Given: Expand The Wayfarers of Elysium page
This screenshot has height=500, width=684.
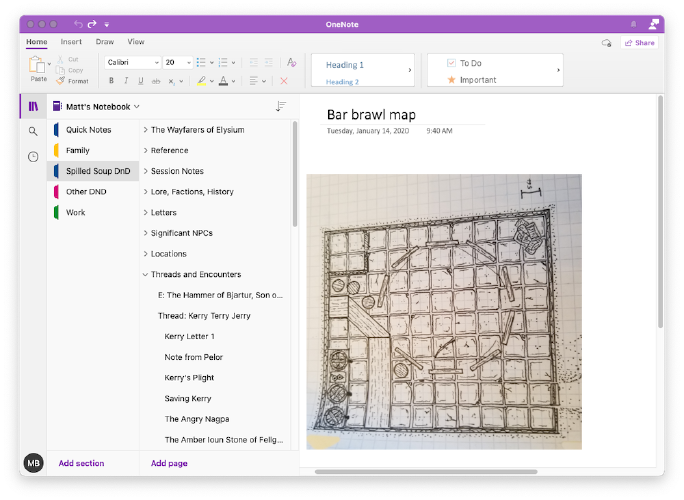Looking at the screenshot, I should [146, 130].
